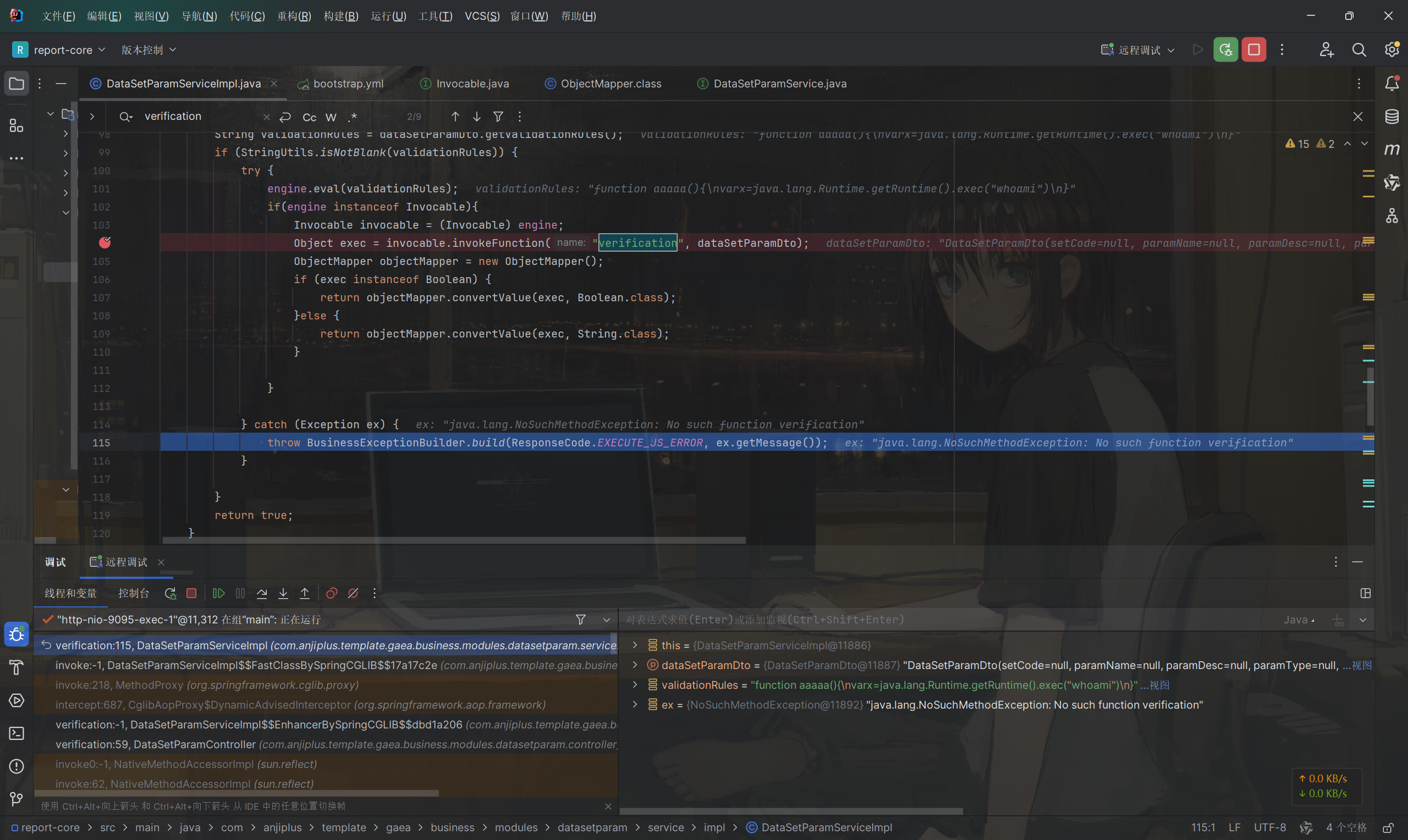Screen dimensions: 1408x840
Task: Expand the dataSetParamDto variable node
Action: (x=635, y=665)
